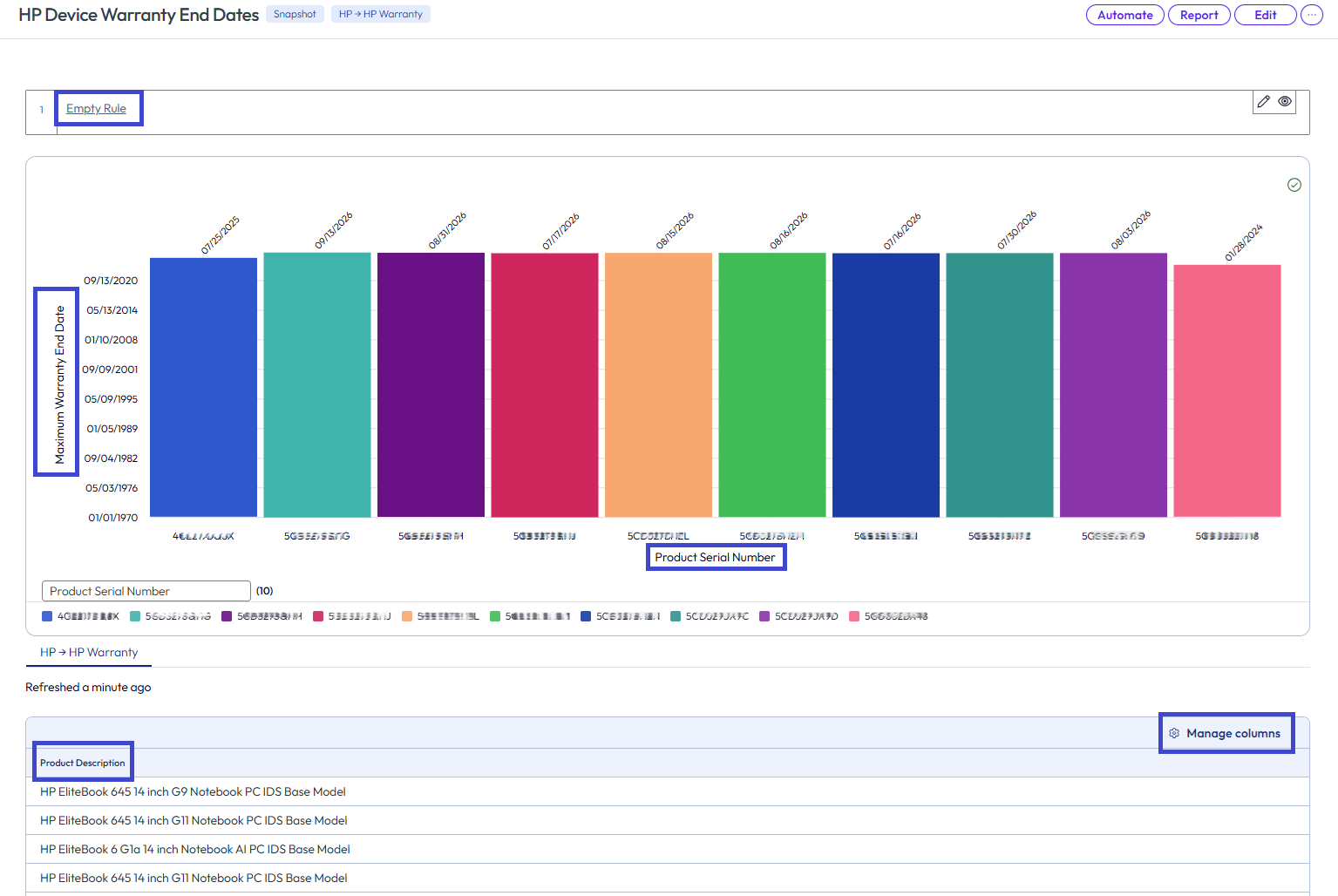Toggle the eye visibility icon for the rule
Screen dimensions: 1338x896
(x=1285, y=102)
